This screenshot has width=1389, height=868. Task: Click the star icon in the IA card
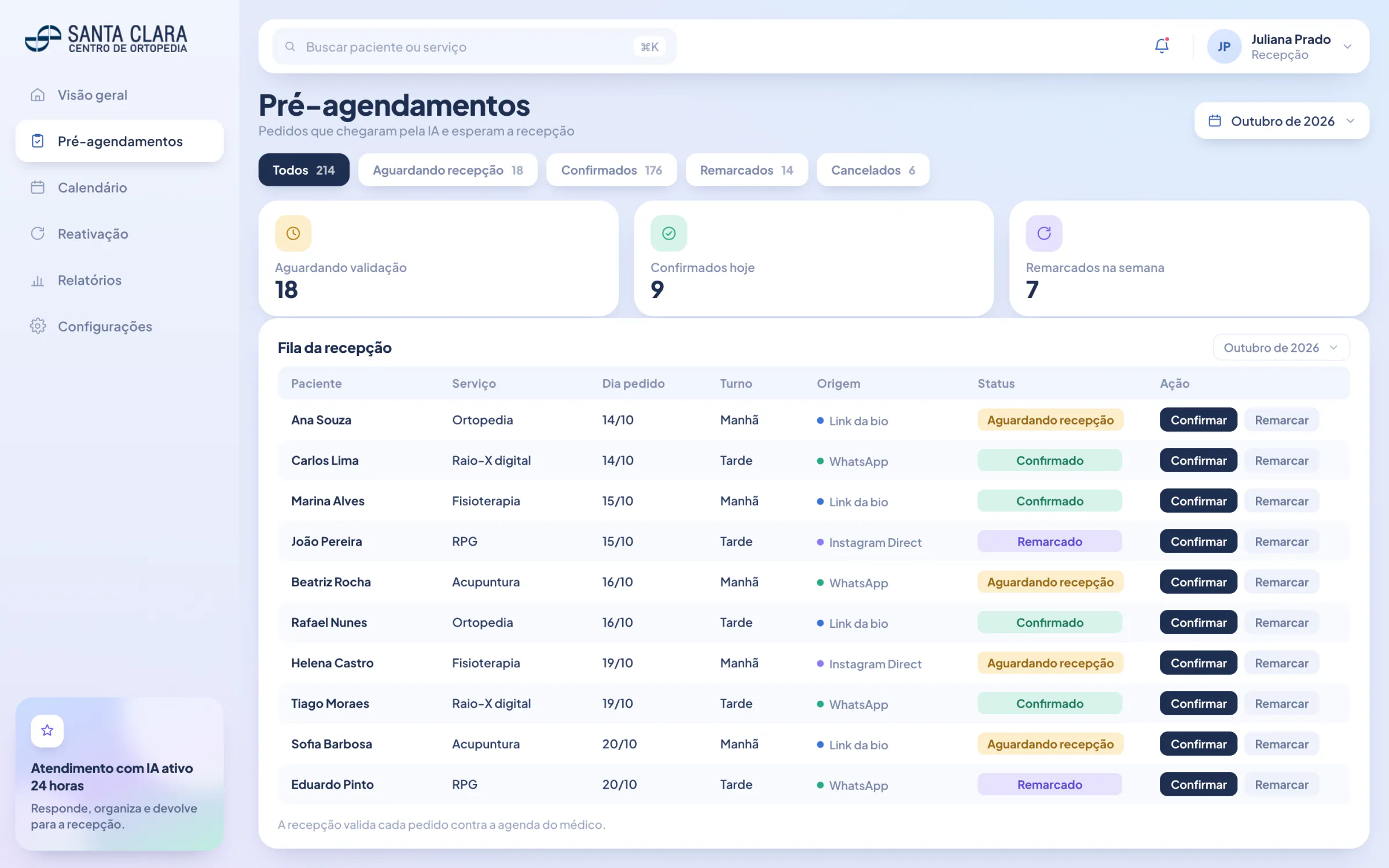(x=47, y=730)
